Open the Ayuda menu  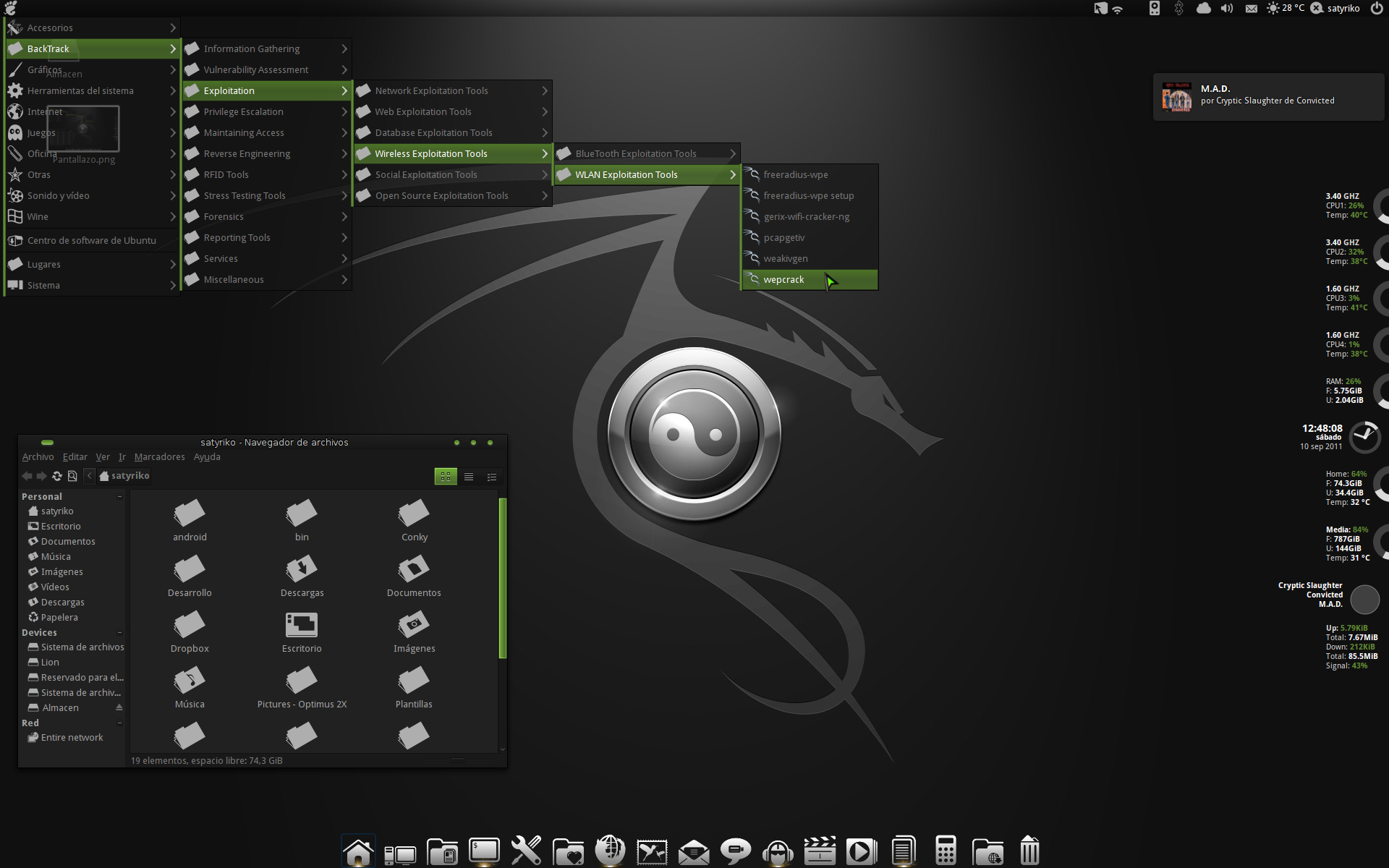(x=207, y=457)
